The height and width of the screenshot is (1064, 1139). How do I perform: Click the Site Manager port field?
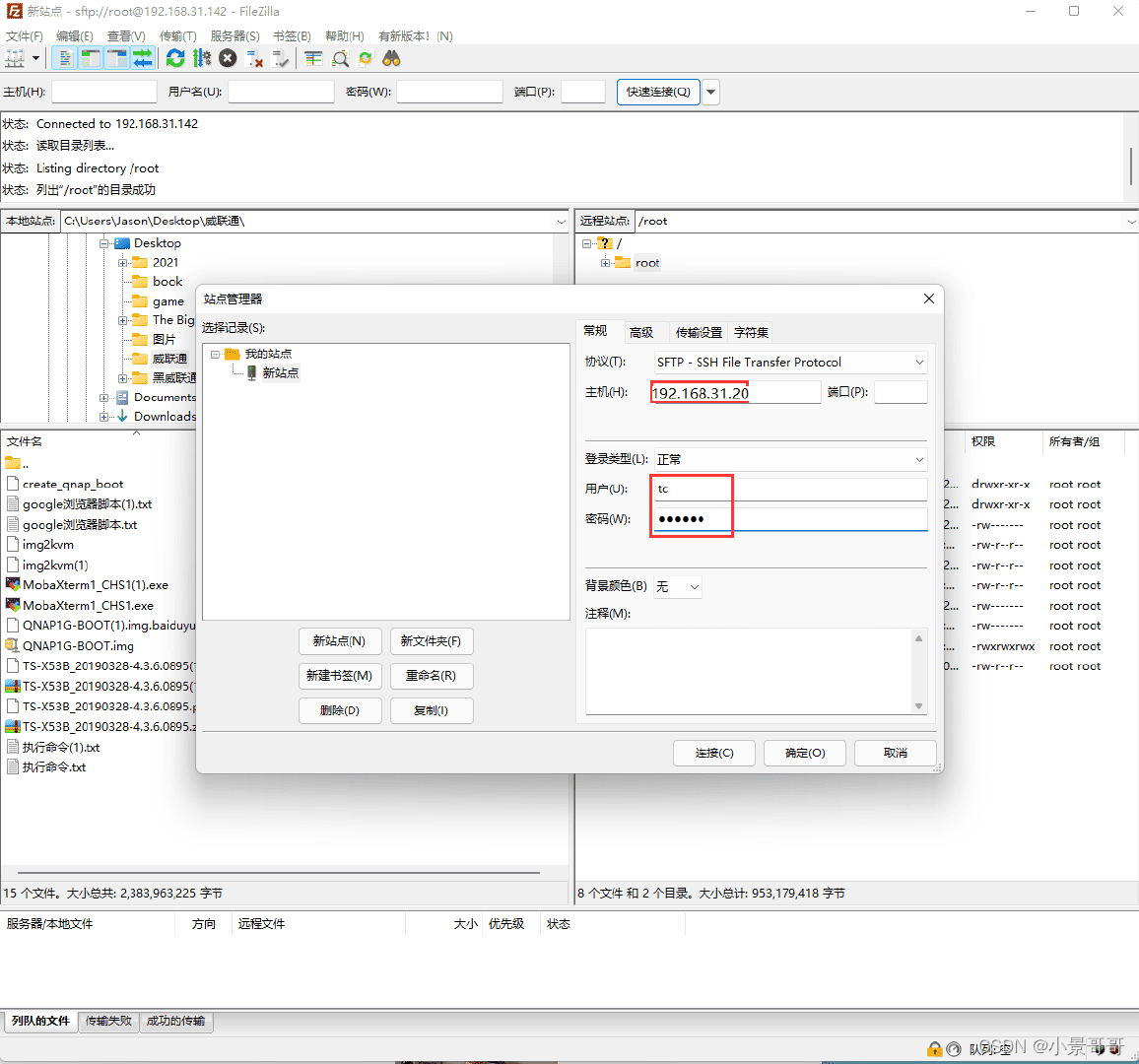coord(901,392)
